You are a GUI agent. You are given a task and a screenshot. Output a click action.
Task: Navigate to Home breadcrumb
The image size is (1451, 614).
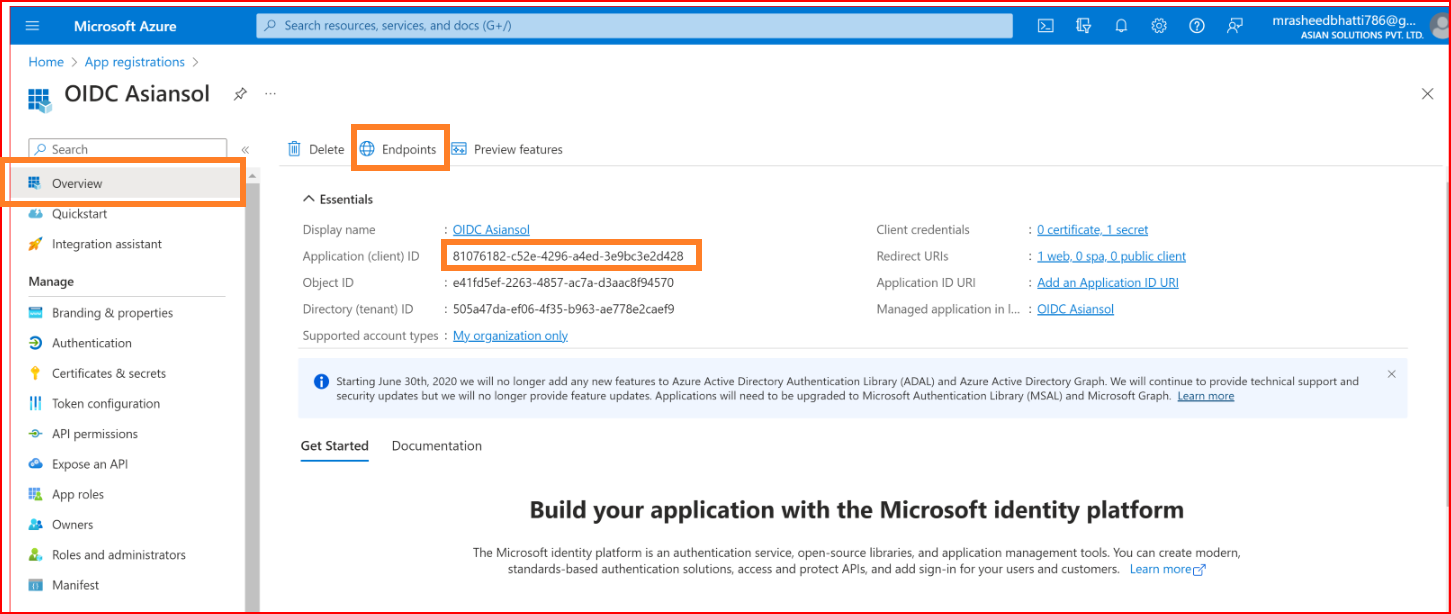[x=46, y=62]
